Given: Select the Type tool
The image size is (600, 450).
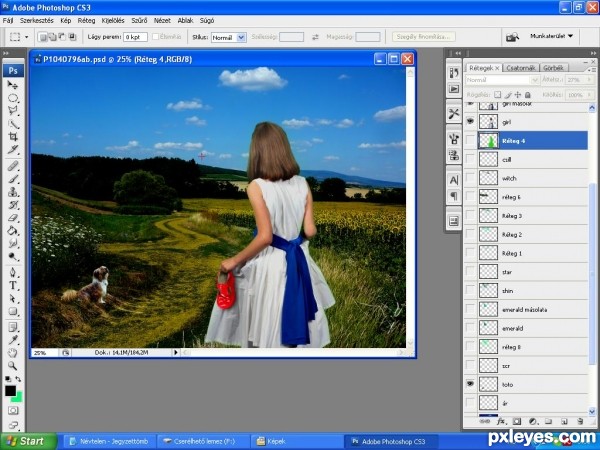Looking at the screenshot, I should (x=13, y=285).
